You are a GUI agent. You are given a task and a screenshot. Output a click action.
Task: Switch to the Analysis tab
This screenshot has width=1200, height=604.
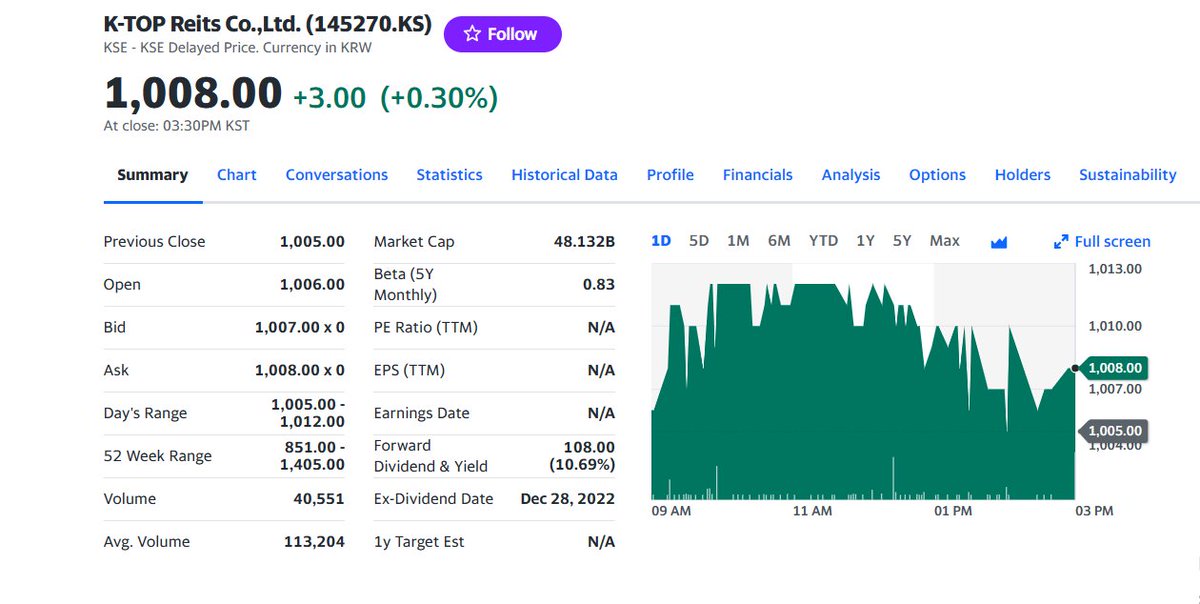click(x=851, y=175)
